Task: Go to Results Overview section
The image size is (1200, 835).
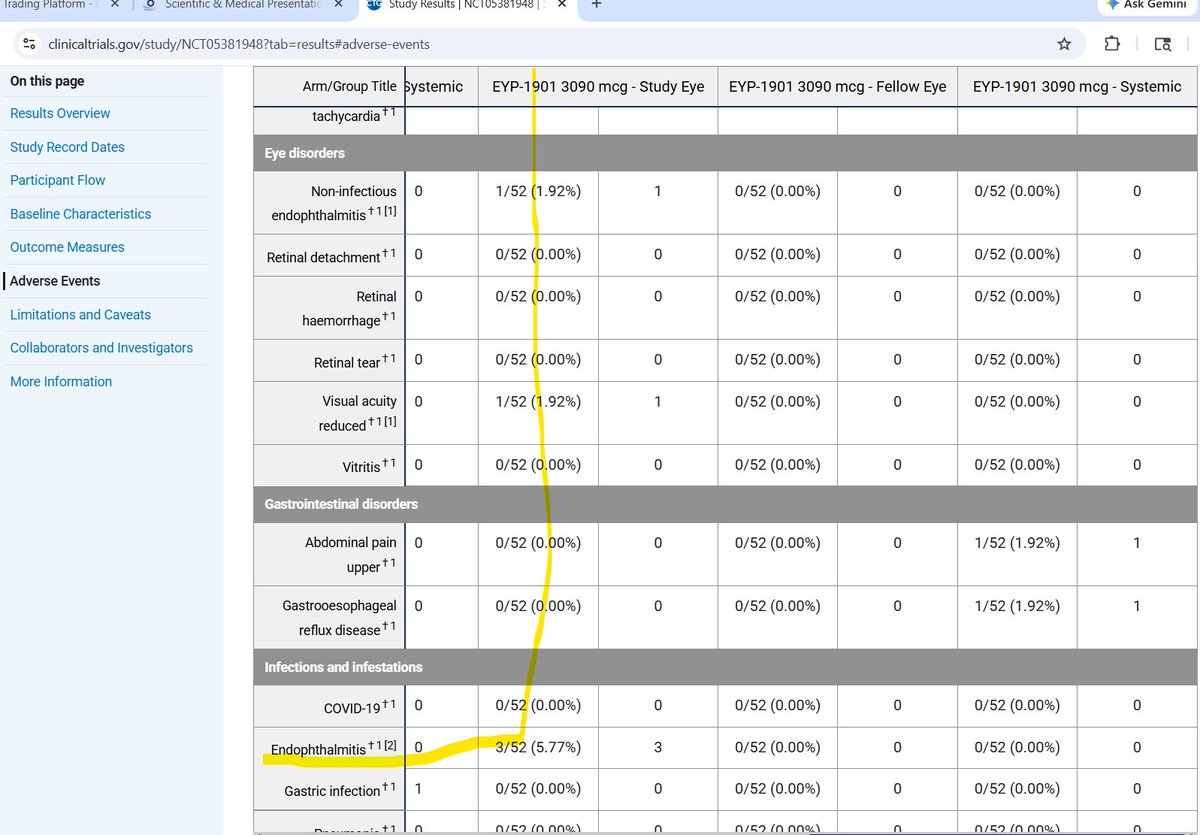Action: point(60,113)
